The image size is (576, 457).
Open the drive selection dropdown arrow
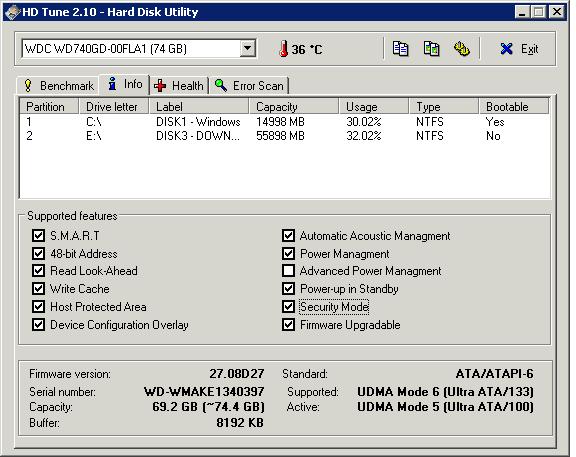248,48
